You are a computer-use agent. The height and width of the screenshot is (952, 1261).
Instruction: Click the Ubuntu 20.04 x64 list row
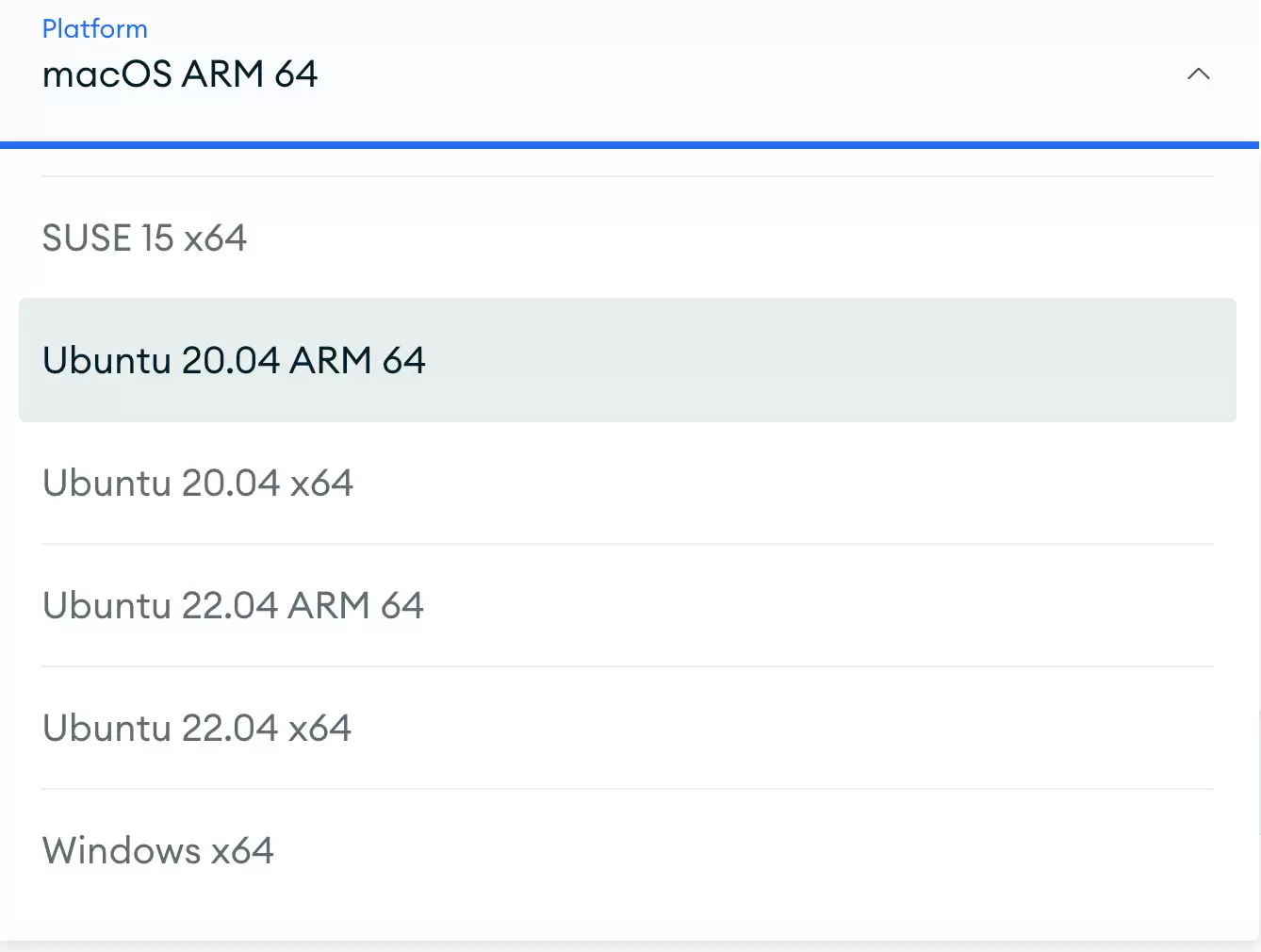[x=628, y=483]
